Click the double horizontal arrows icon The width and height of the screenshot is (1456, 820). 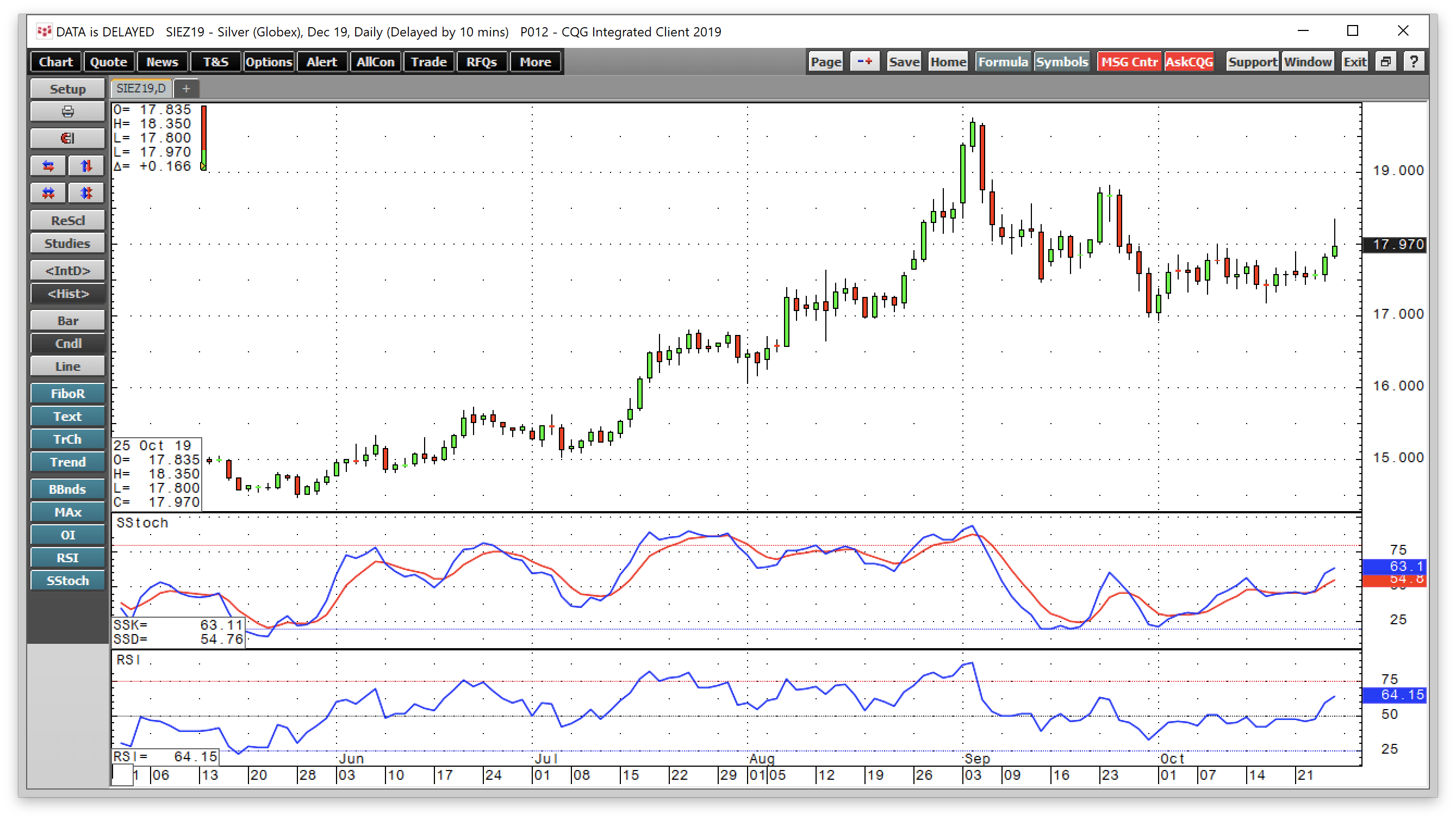click(x=47, y=192)
